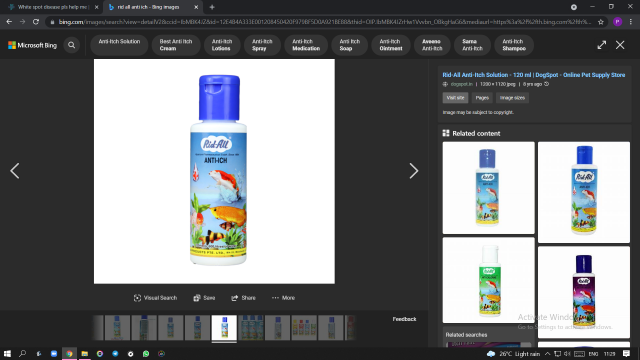Go to the next image arrow
Viewport: 640px width, 360px height.
pyautogui.click(x=413, y=171)
